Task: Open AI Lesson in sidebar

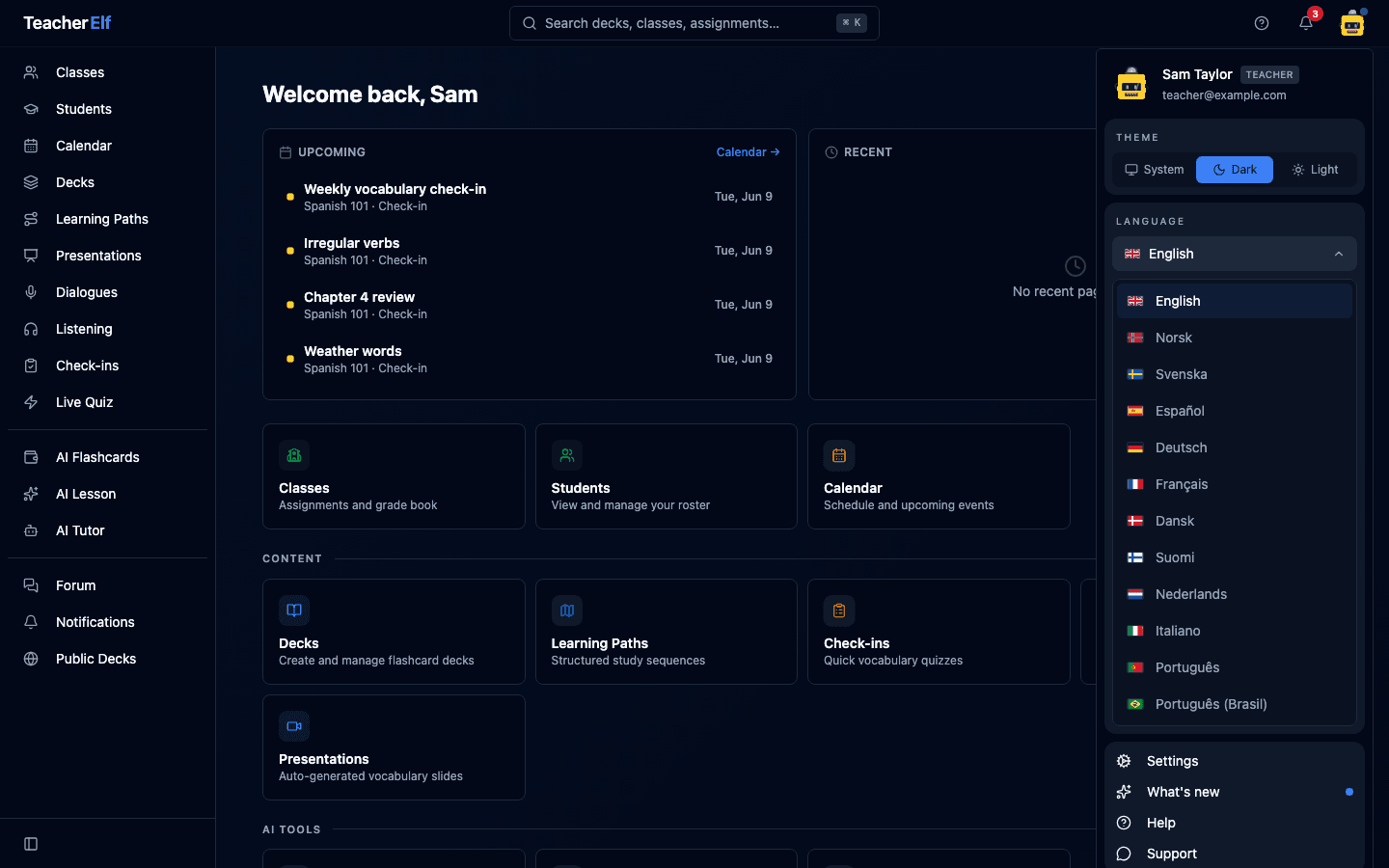Action: click(x=107, y=494)
